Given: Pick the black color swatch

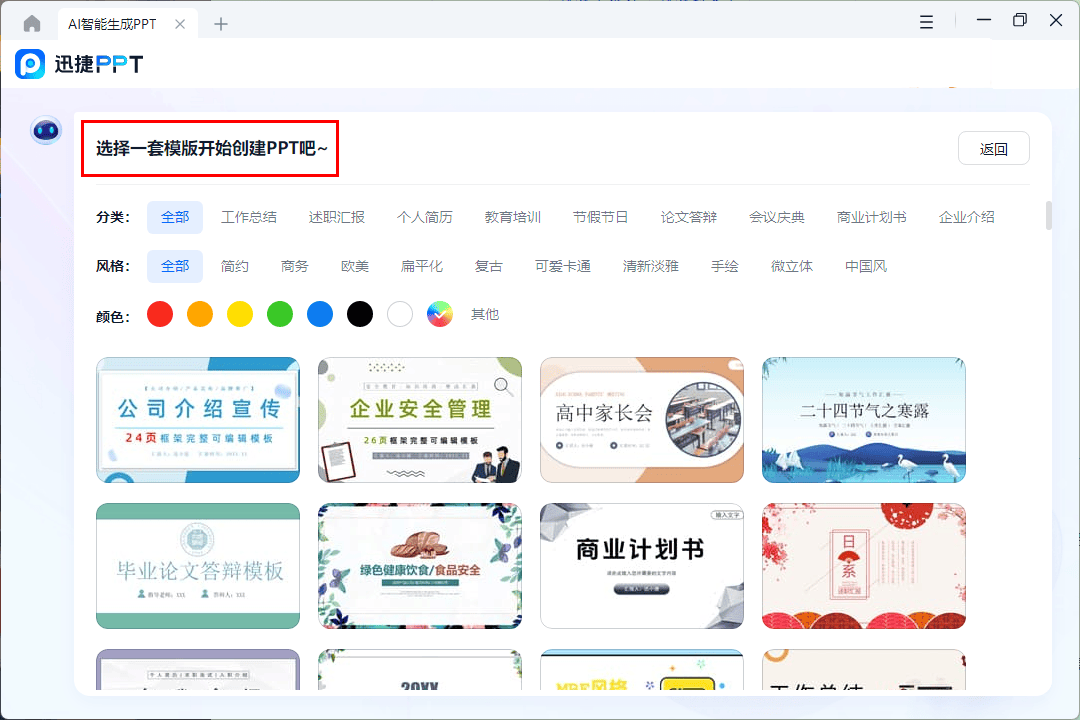Looking at the screenshot, I should [x=360, y=314].
